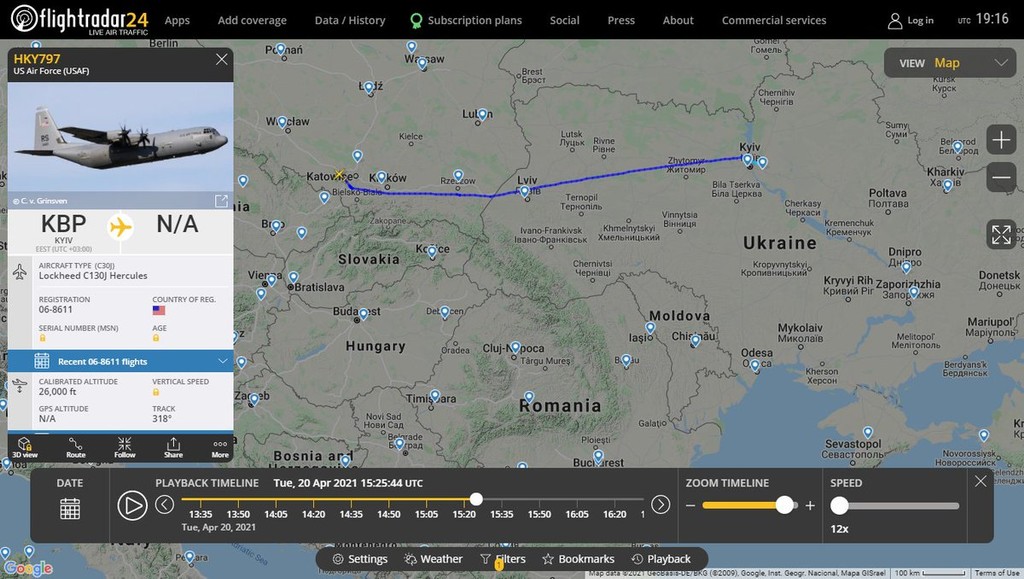Click the Kyiv airport marker
The height and width of the screenshot is (579, 1024).
click(748, 159)
